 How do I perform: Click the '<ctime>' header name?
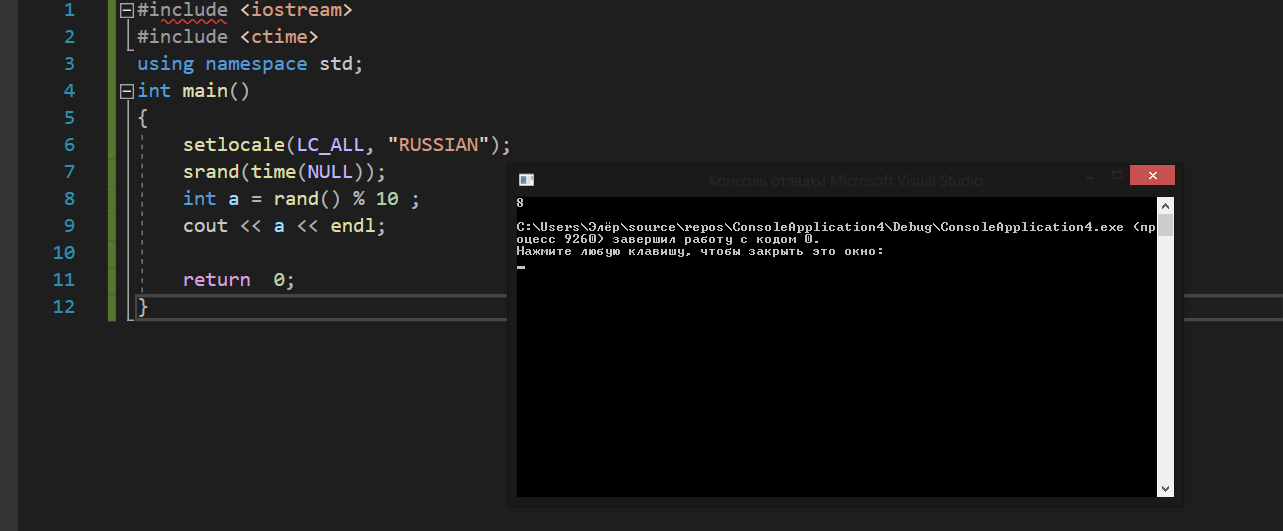[279, 37]
